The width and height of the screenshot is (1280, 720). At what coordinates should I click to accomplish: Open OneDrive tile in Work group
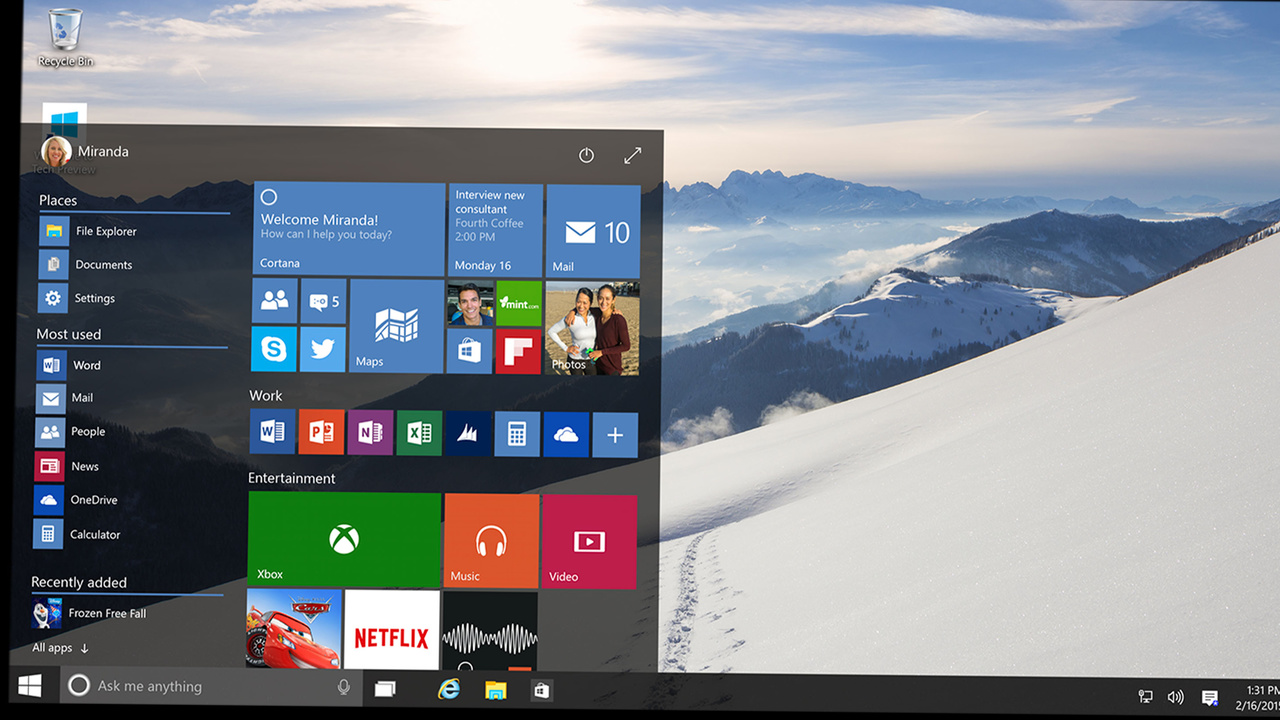(x=566, y=434)
